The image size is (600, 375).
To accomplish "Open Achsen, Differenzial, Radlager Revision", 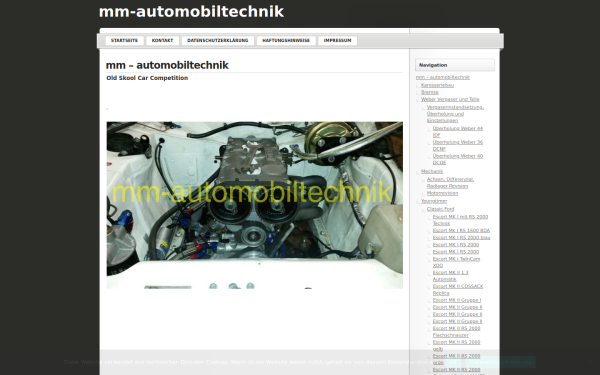I will [450, 183].
